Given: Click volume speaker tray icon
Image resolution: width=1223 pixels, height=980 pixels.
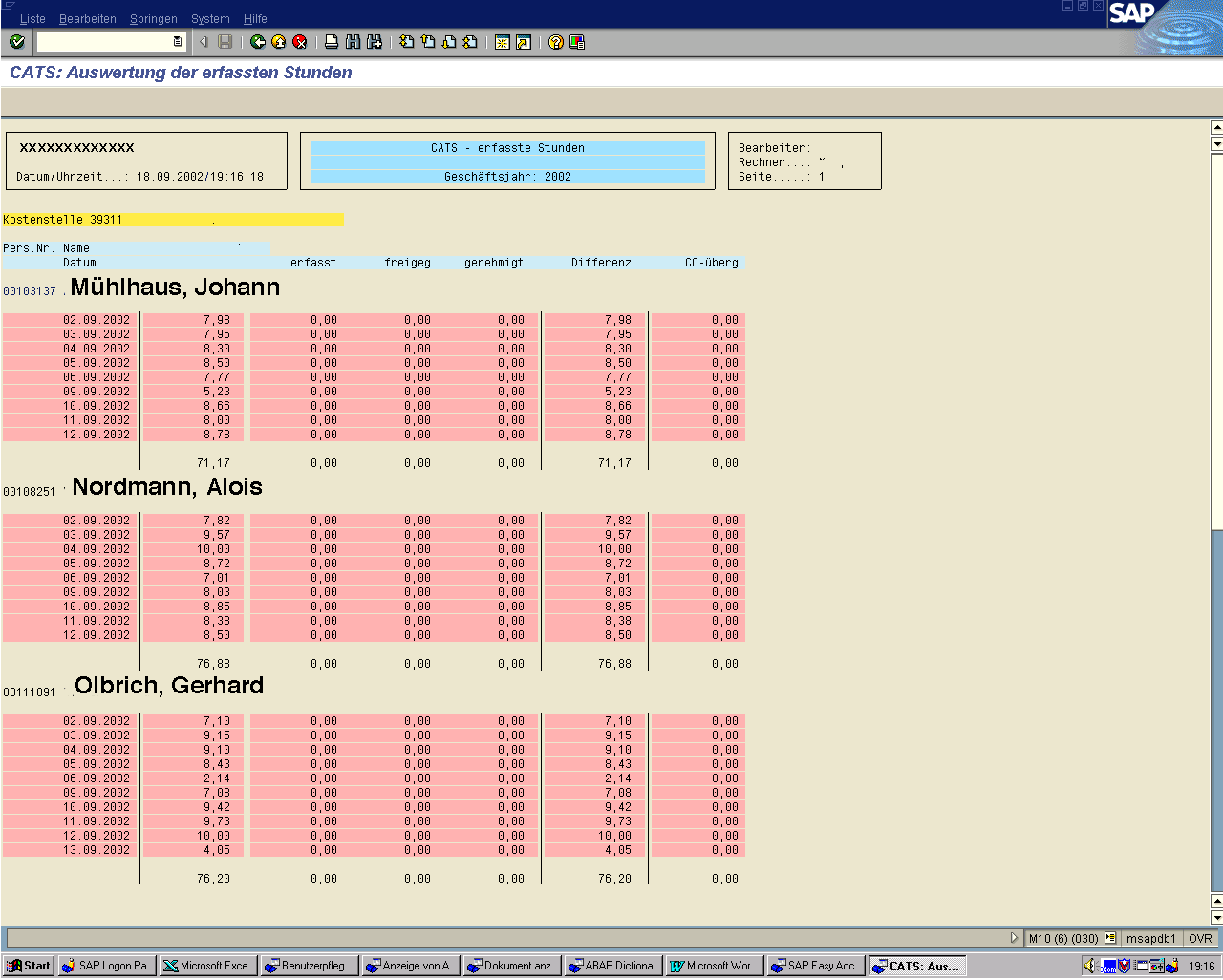Looking at the screenshot, I should pyautogui.click(x=1090, y=966).
